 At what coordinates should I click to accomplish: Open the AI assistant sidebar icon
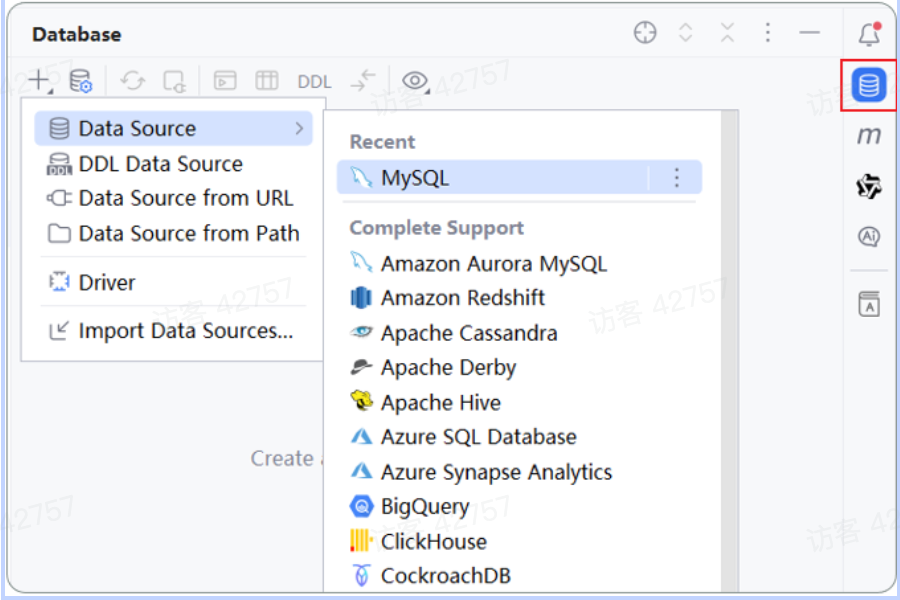[869, 236]
